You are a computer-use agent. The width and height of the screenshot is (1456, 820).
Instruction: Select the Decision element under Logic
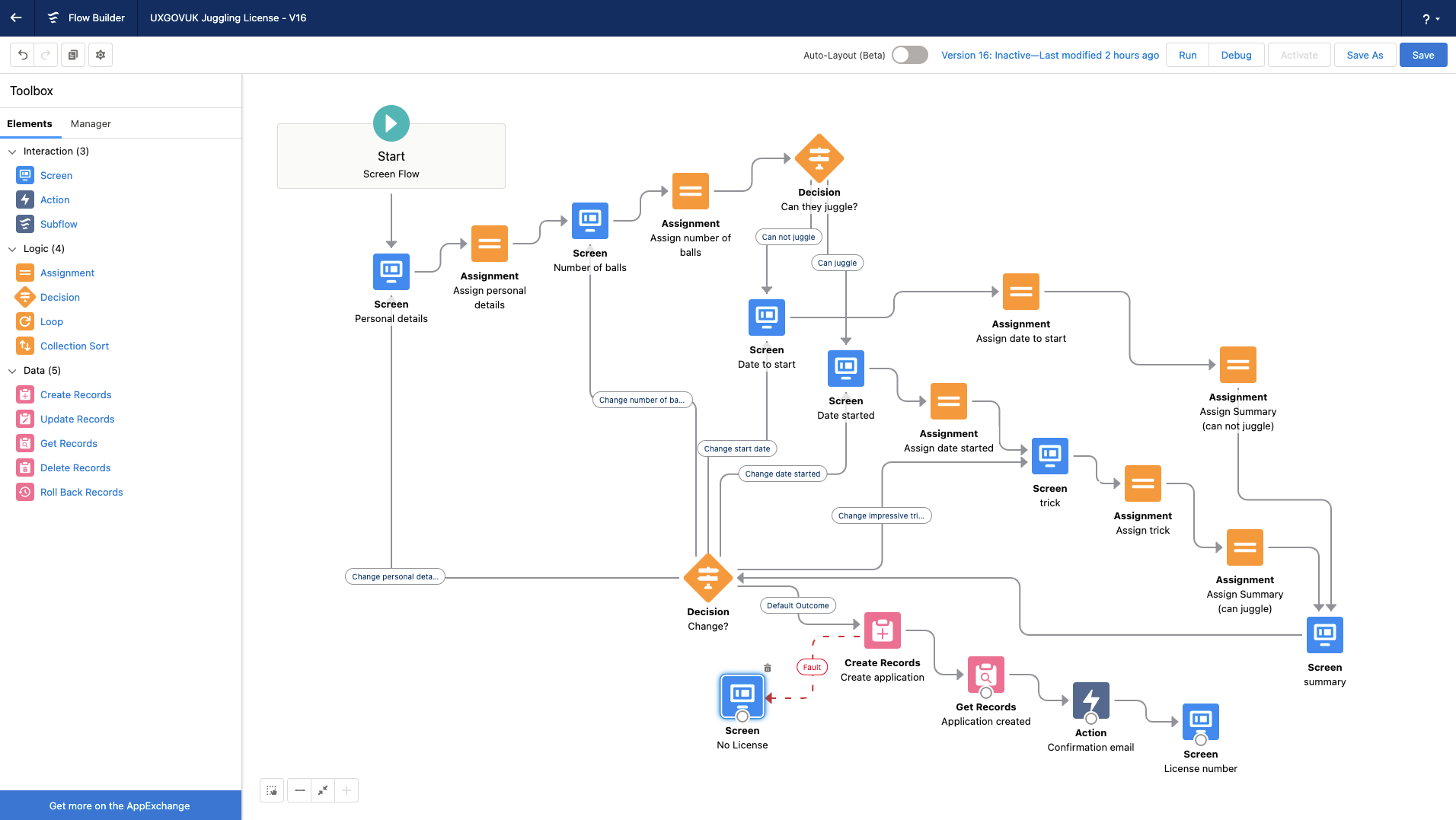coord(59,297)
